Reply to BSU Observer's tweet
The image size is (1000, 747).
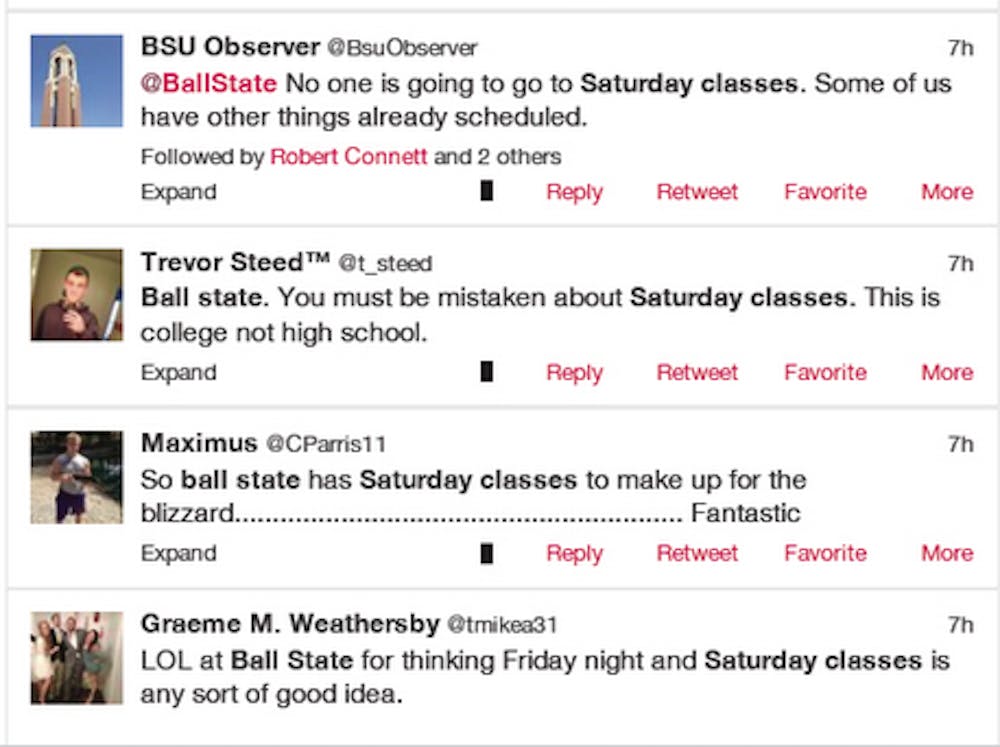point(574,192)
